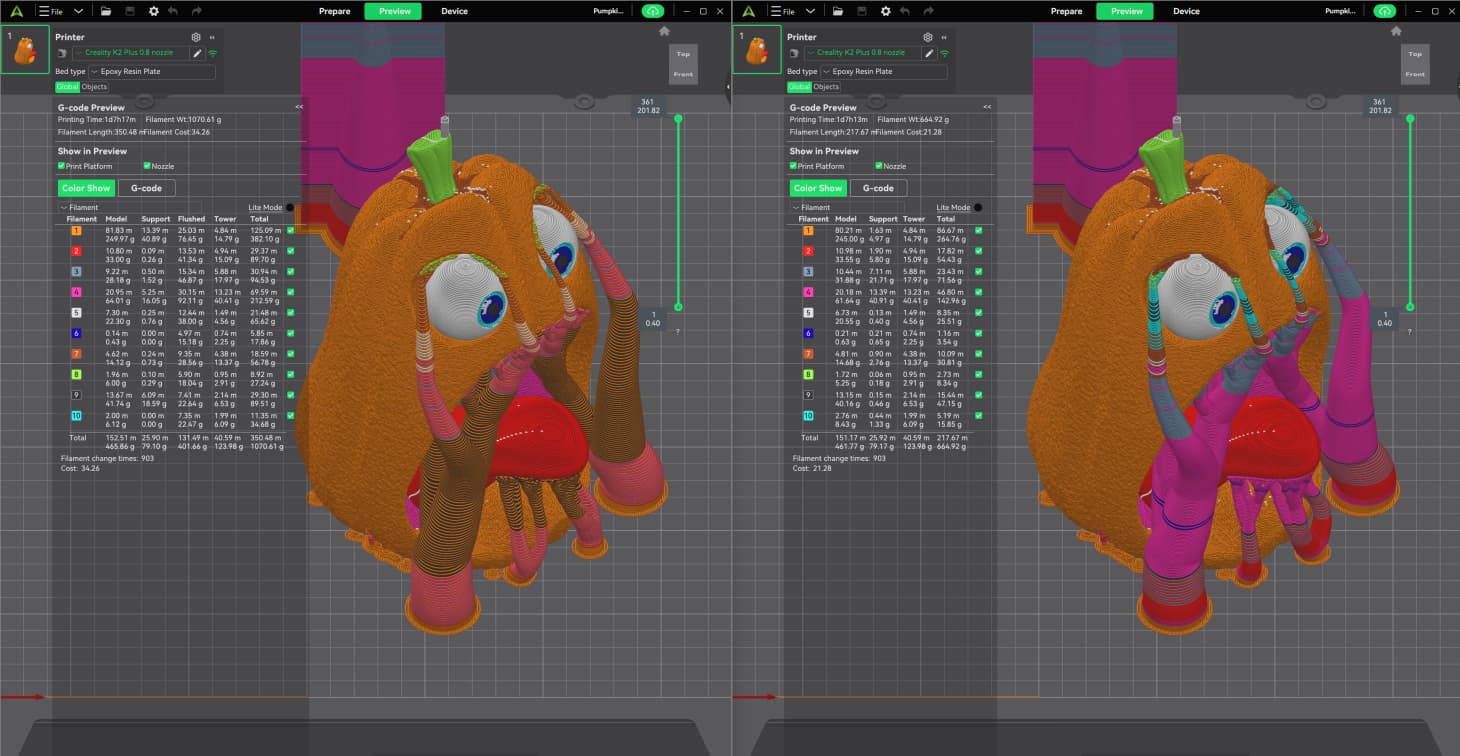Screen dimensions: 1460x756
Task: Select plate 1 pumpkin thumbnail in left window
Action: 25,49
